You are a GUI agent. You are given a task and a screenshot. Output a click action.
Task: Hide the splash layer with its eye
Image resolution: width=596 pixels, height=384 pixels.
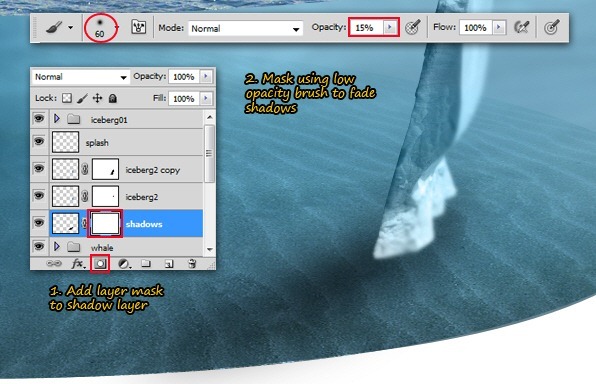tap(39, 141)
